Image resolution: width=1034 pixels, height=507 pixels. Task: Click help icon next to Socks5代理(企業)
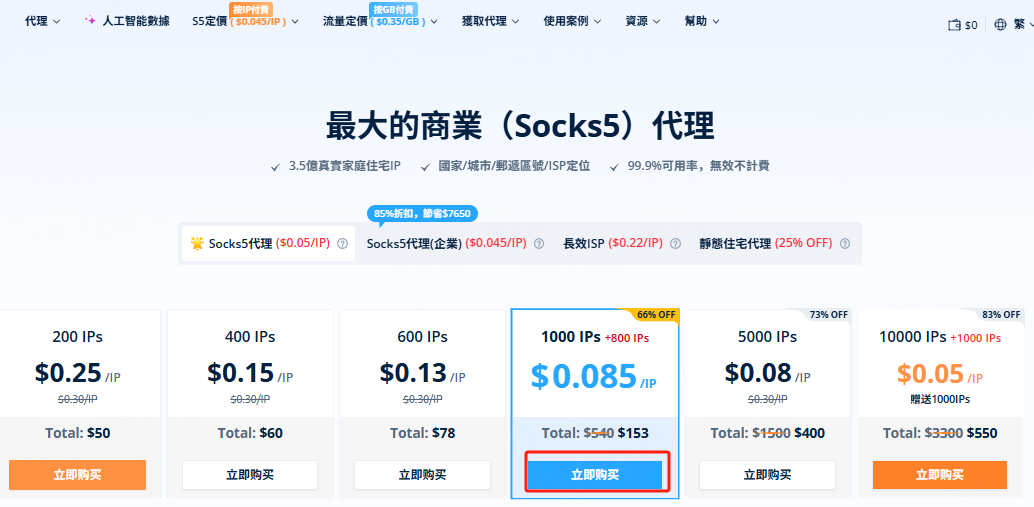[539, 243]
